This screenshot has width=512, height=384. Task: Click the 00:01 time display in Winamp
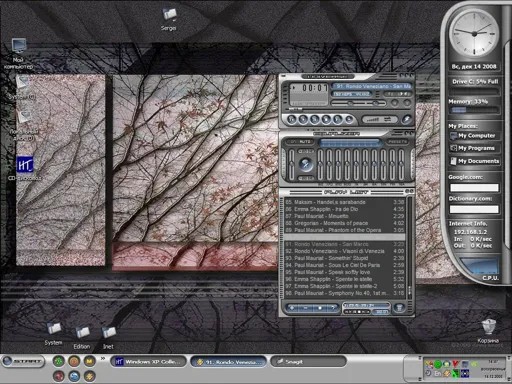coord(315,88)
